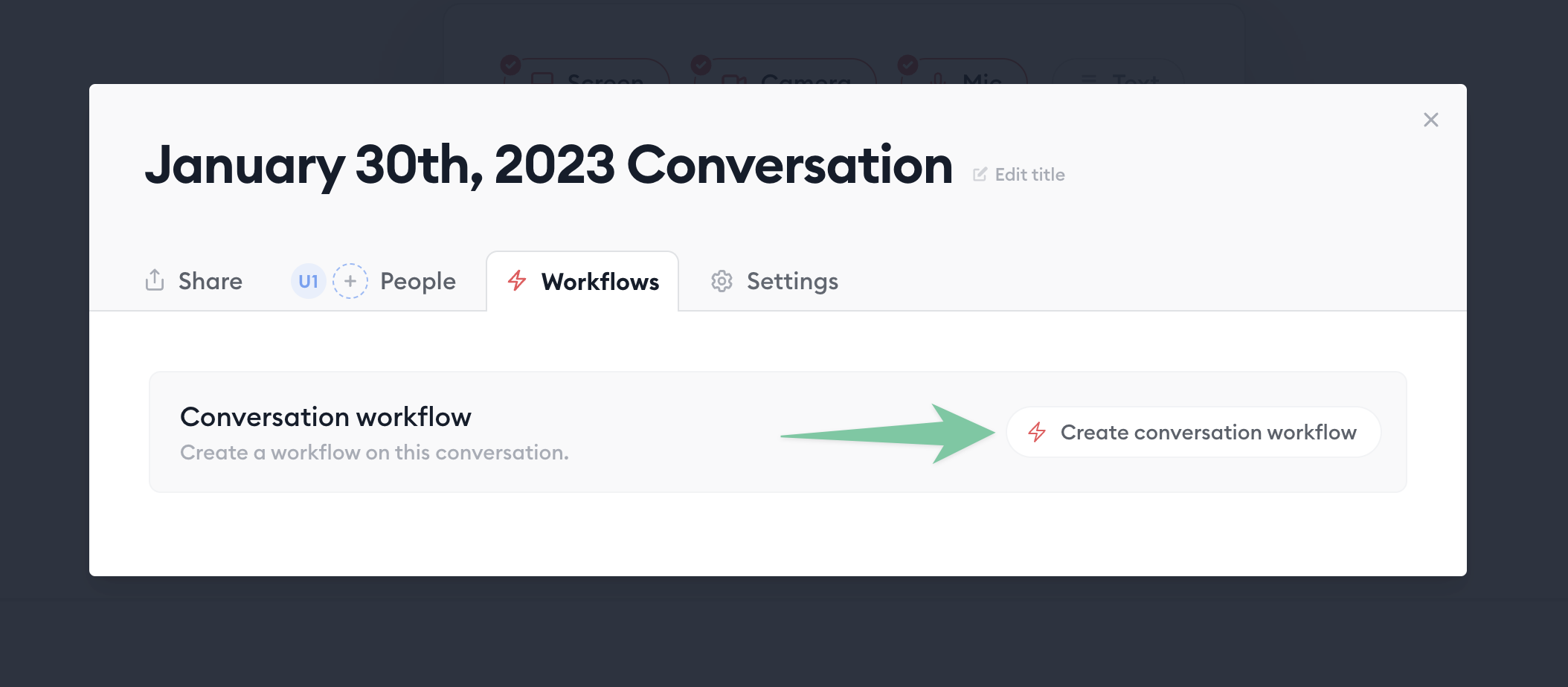Viewport: 1568px width, 687px height.
Task: Toggle the Camera checkmark badge
Action: tap(701, 65)
